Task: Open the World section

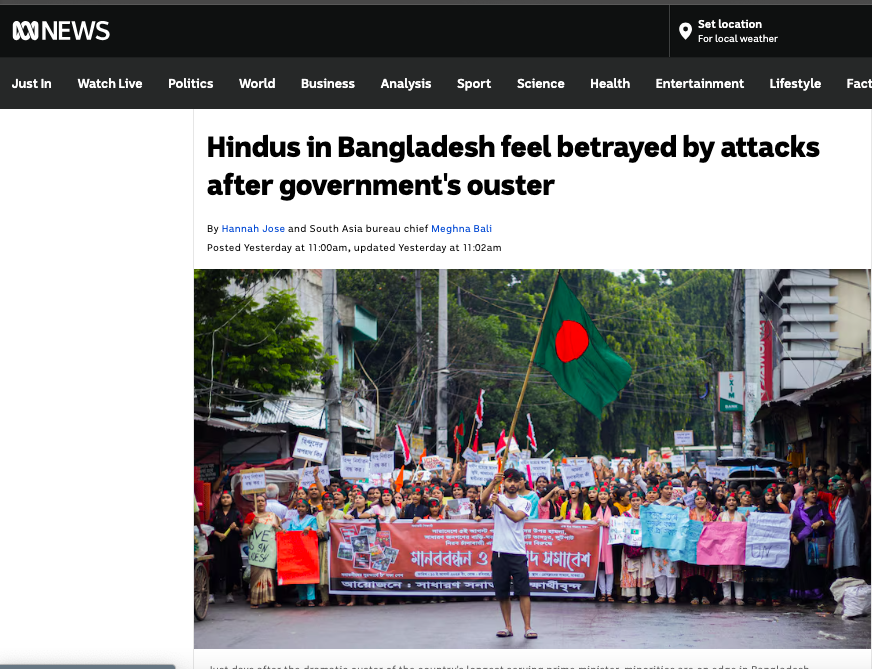Action: pyautogui.click(x=257, y=83)
